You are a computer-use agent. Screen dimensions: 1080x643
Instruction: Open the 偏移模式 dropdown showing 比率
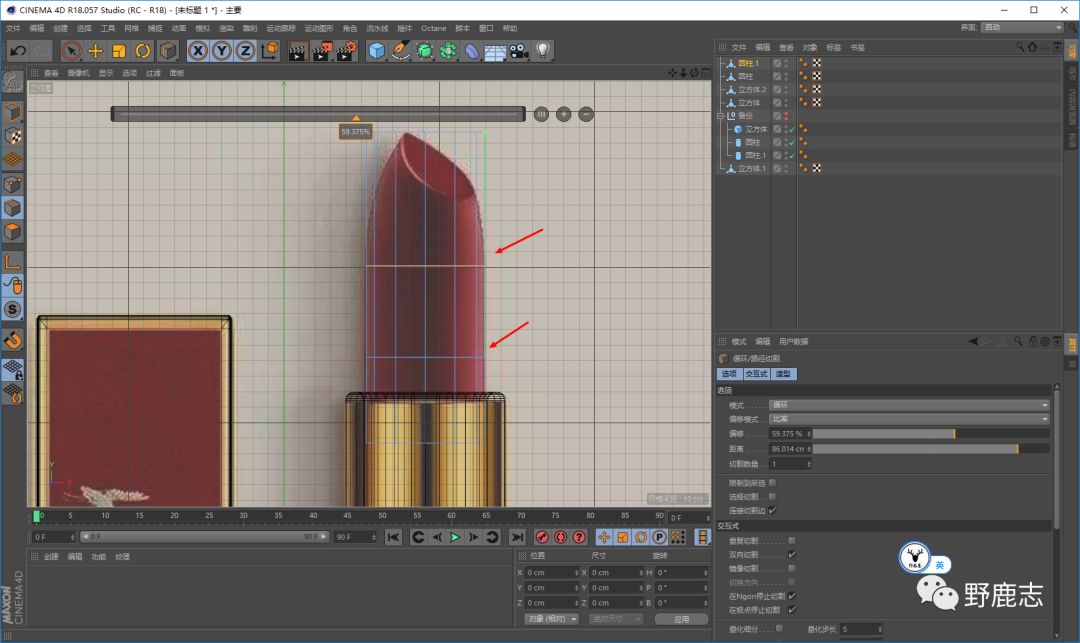pyautogui.click(x=908, y=419)
